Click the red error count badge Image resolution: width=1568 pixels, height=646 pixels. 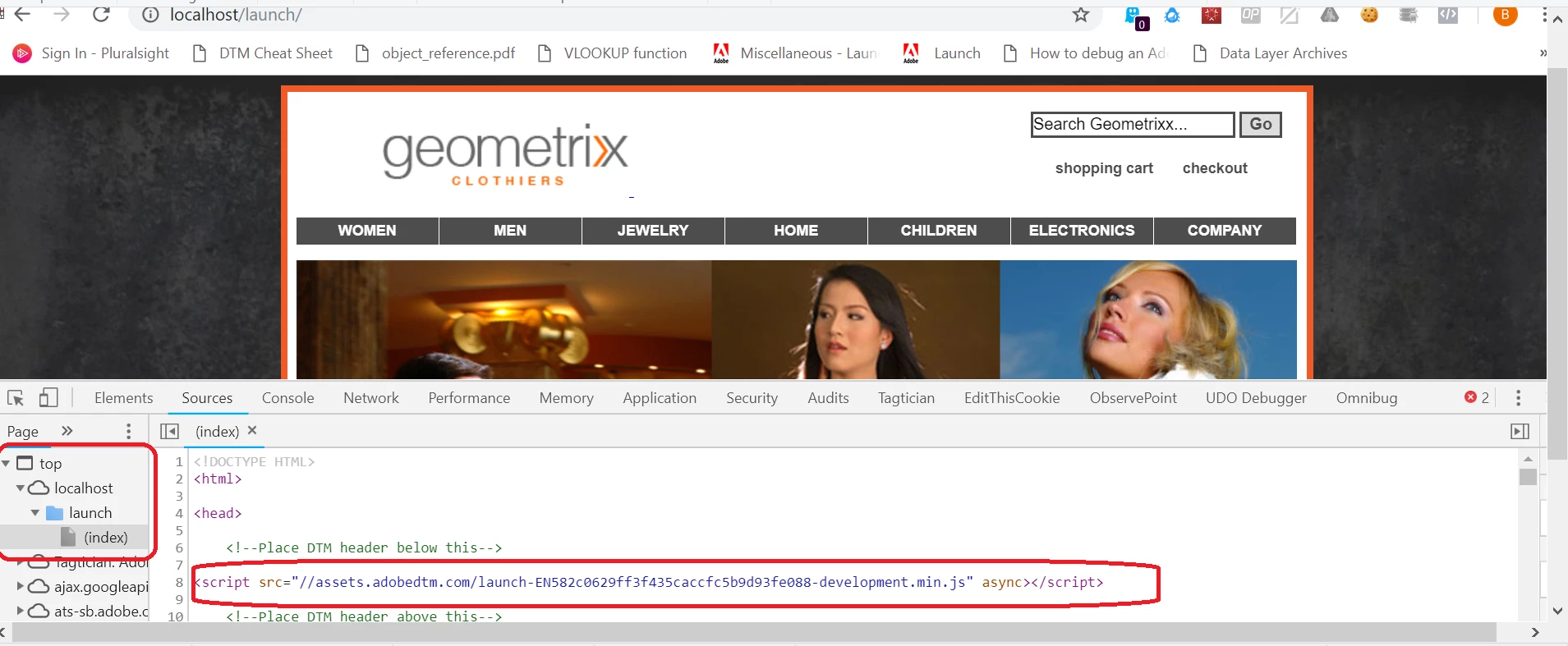[1477, 398]
